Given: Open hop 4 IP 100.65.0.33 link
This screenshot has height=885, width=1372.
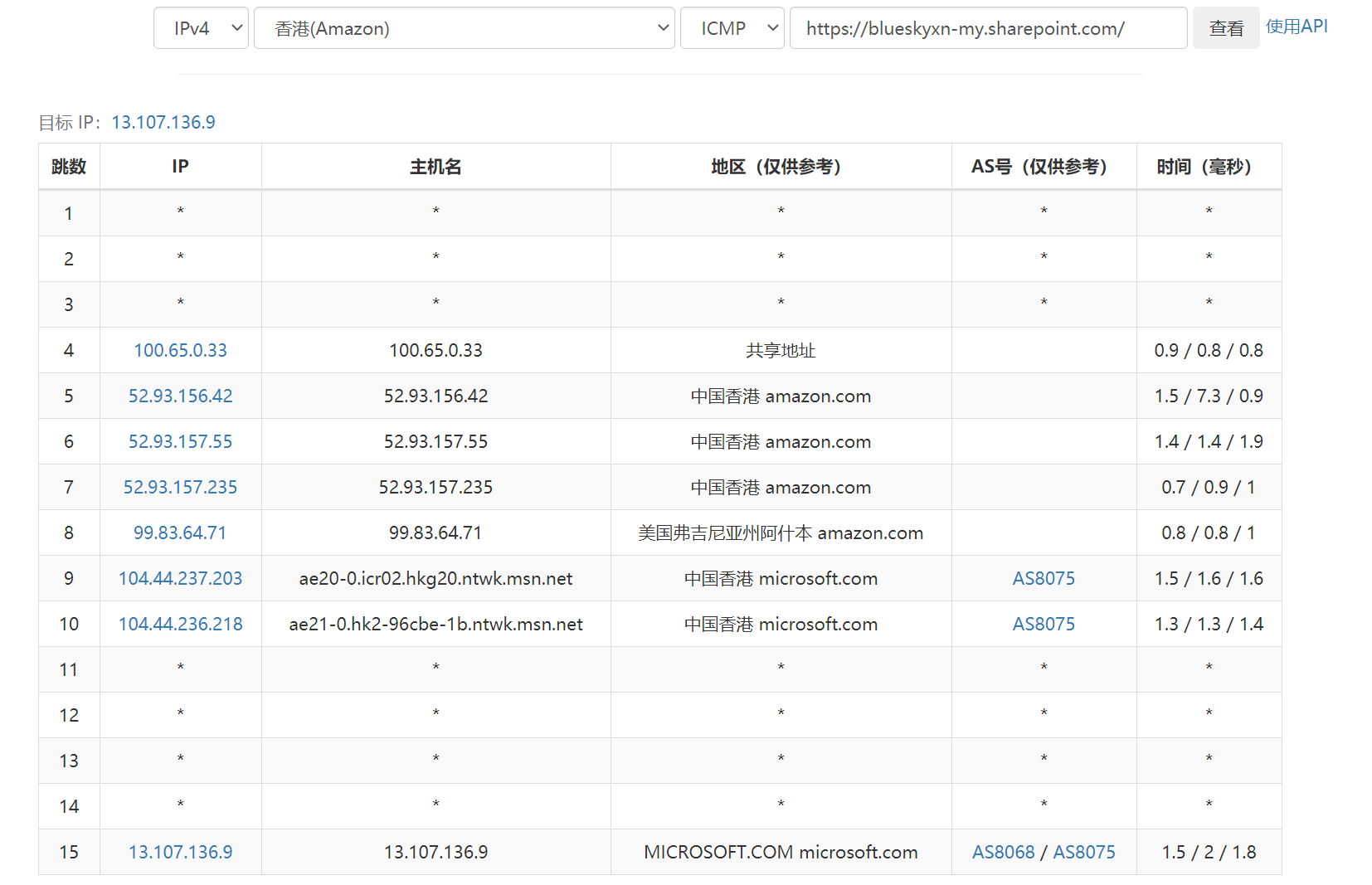Looking at the screenshot, I should coord(180,350).
